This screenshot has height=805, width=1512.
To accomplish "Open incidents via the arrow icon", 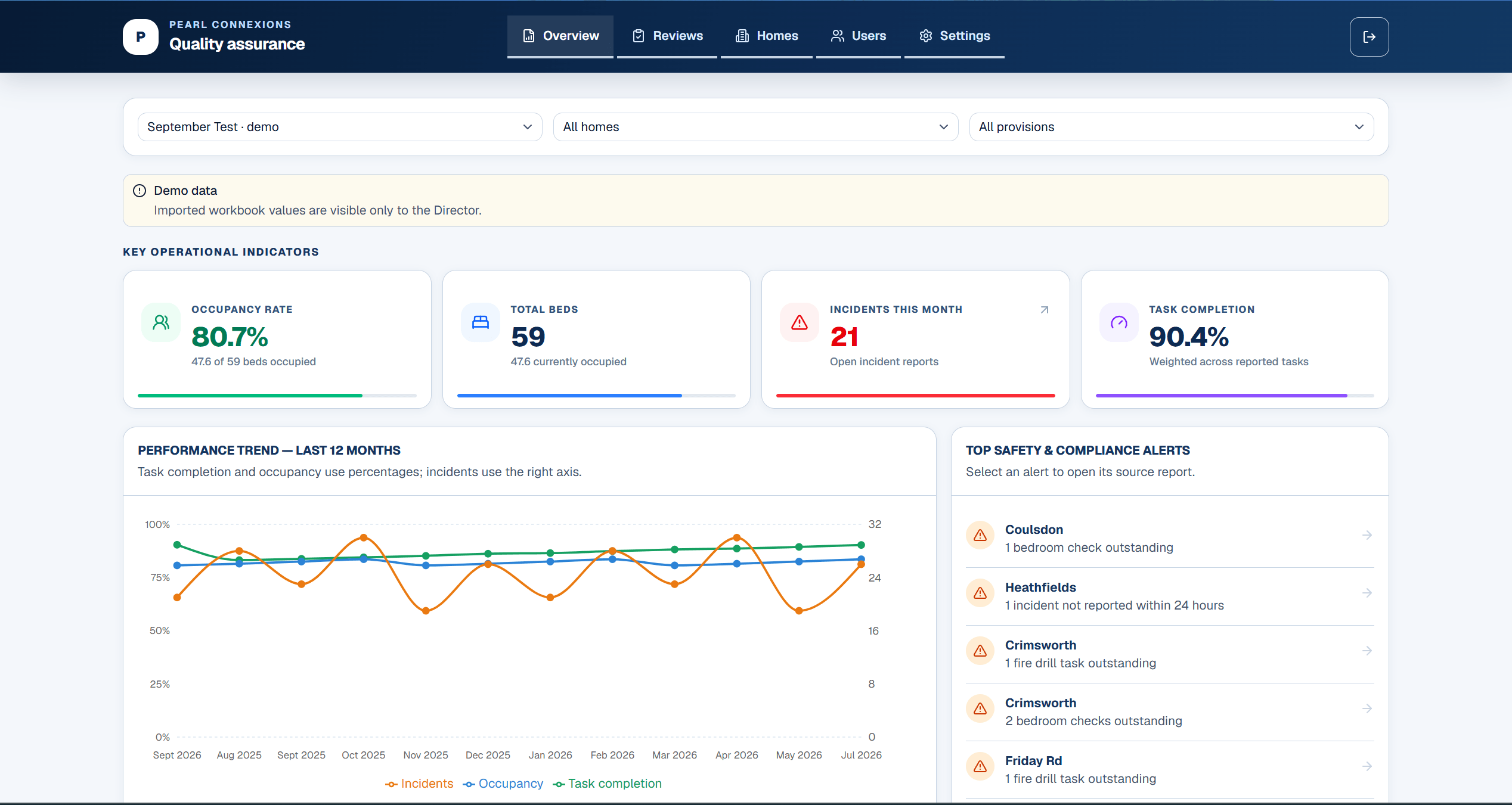I will 1045,310.
